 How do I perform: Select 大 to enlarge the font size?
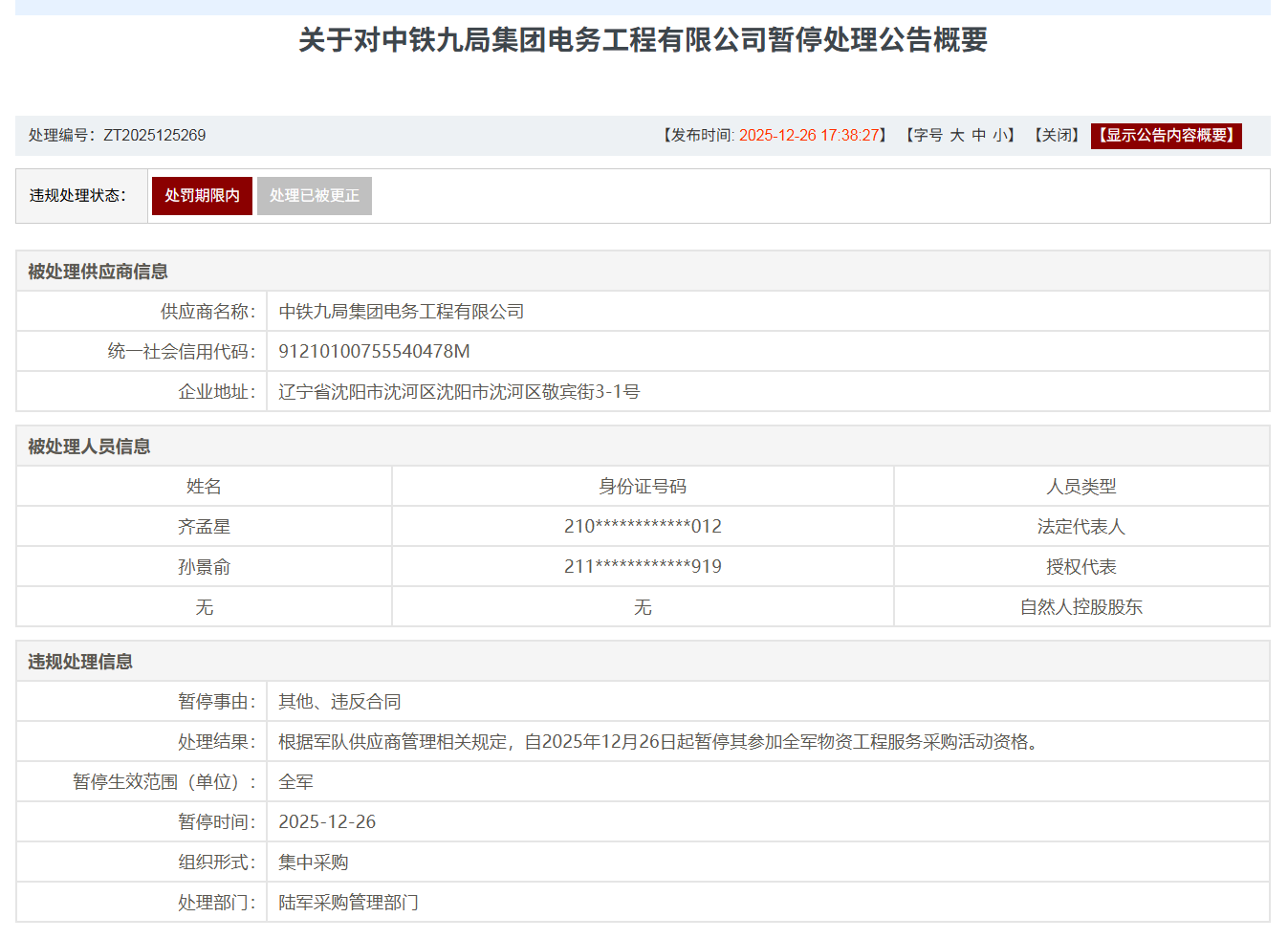pos(959,135)
